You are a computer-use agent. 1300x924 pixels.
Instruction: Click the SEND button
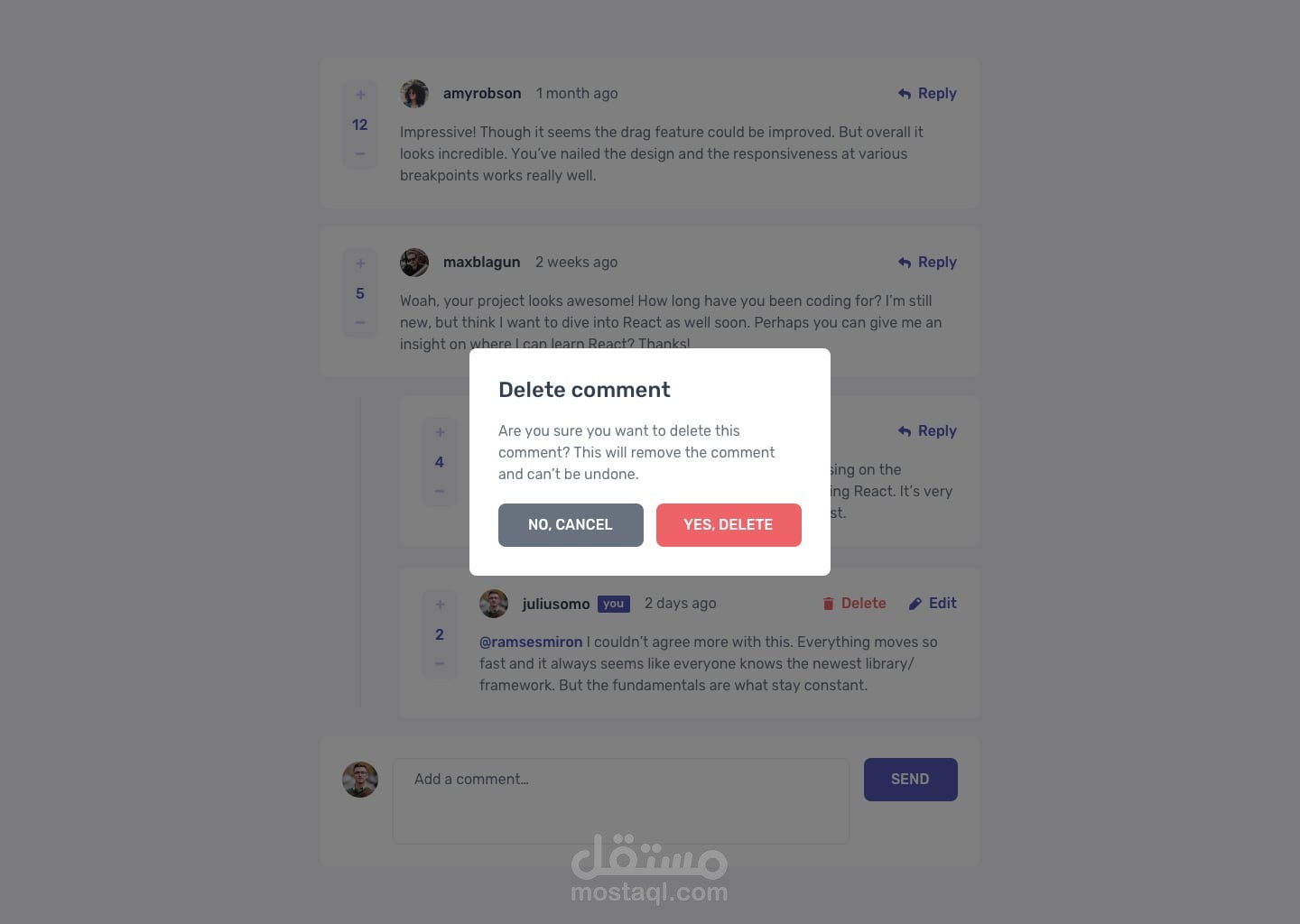911,780
